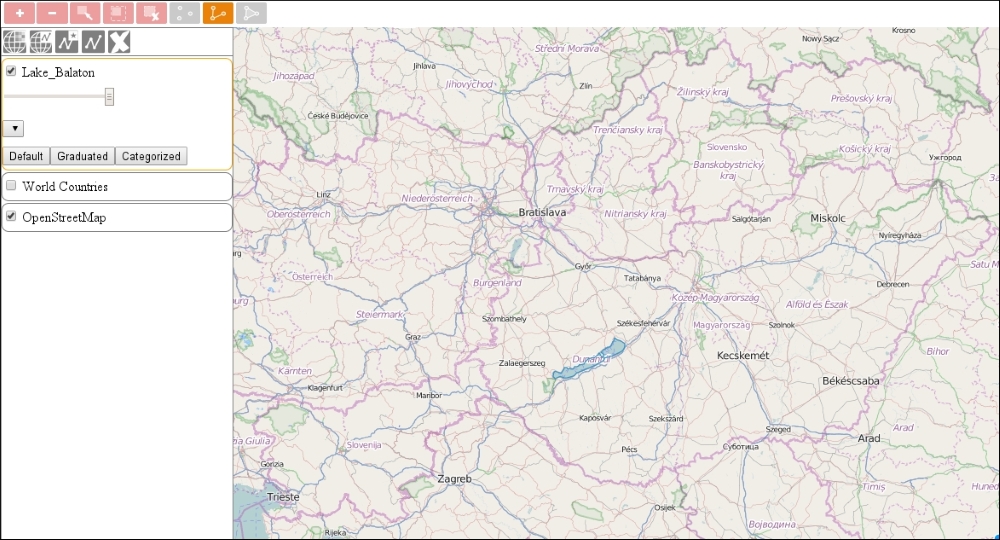Viewport: 1000px width, 540px height.
Task: Click the Szekszárd label on the map
Action: pos(666,419)
